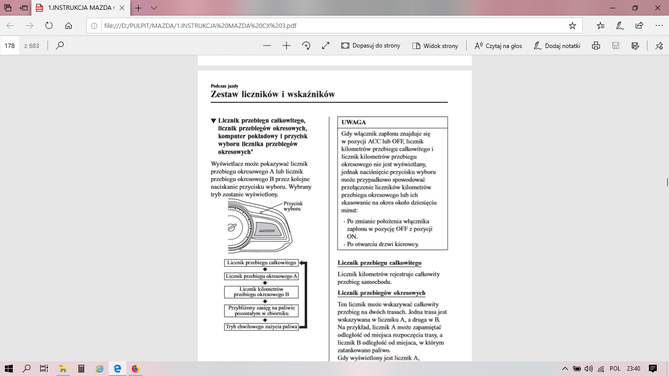Click the zoom out minus icon

point(267,46)
